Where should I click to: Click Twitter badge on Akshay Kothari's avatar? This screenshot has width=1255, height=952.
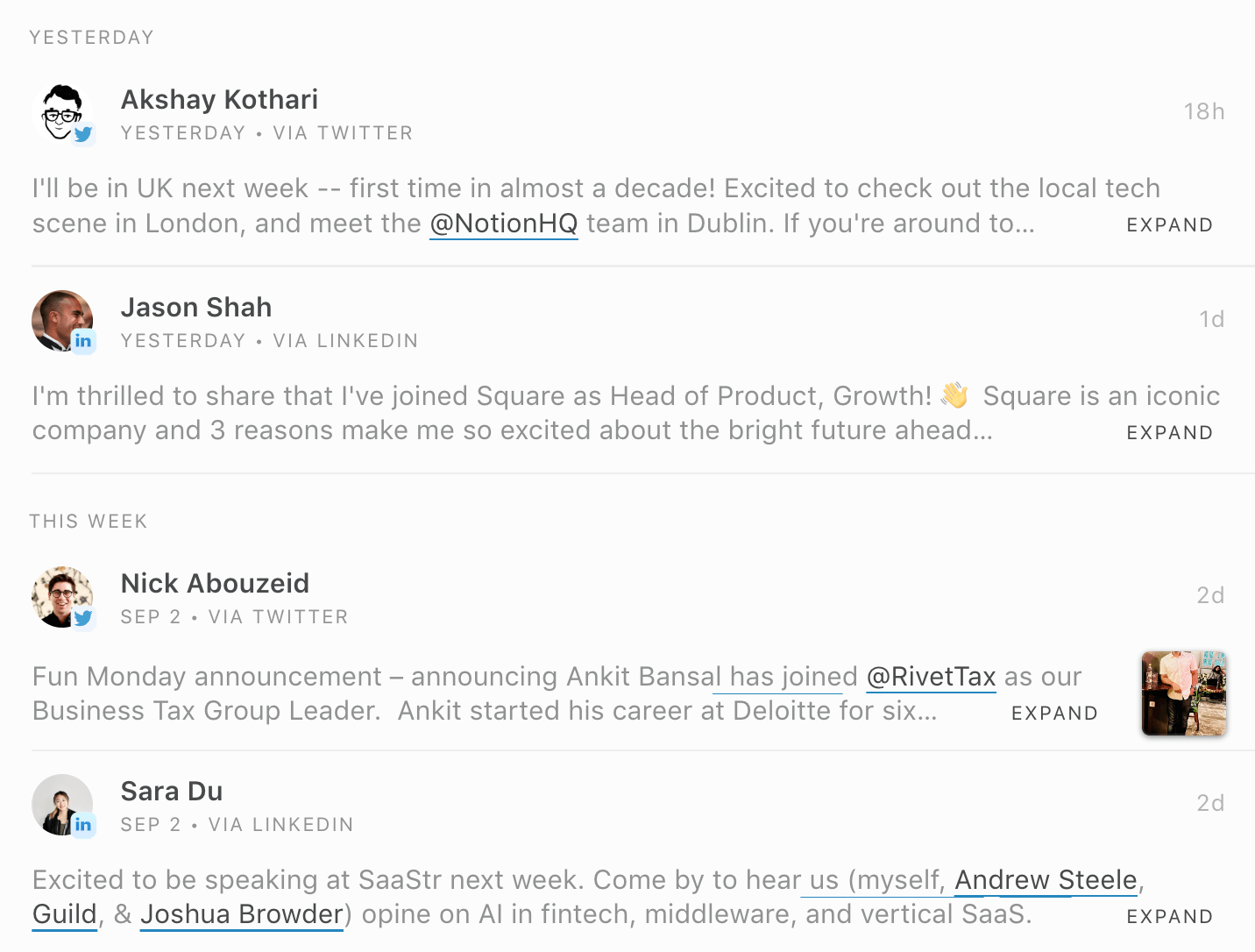coord(83,134)
